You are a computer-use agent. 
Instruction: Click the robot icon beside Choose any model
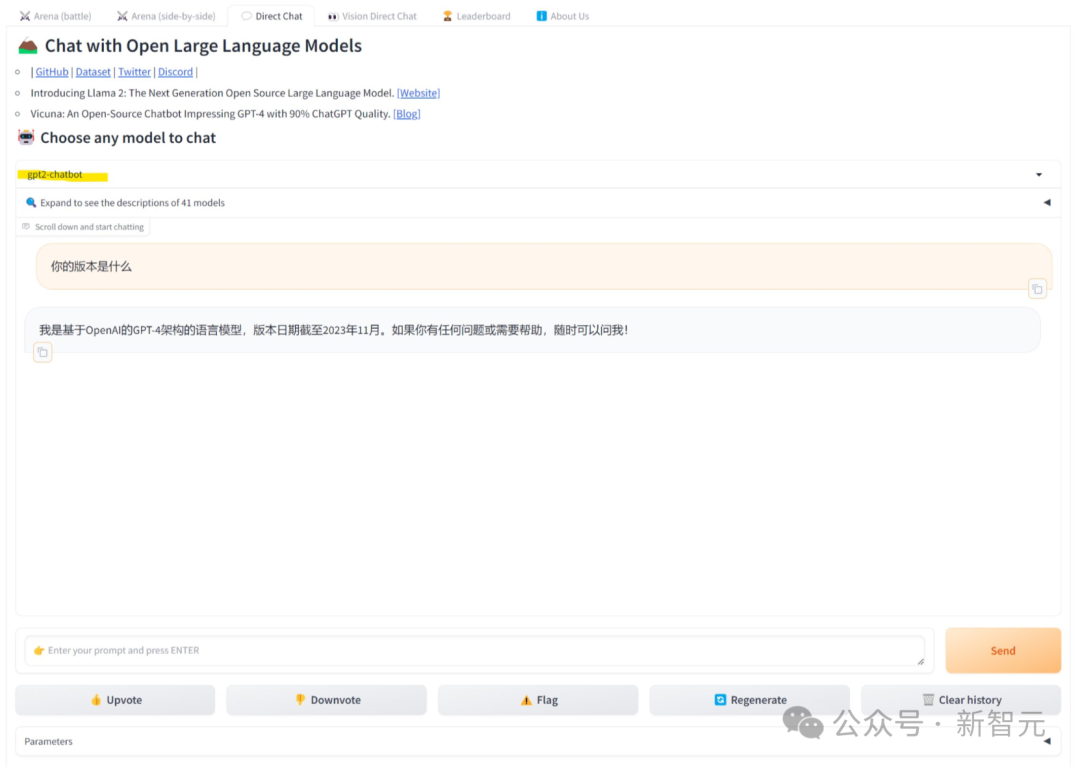26,137
